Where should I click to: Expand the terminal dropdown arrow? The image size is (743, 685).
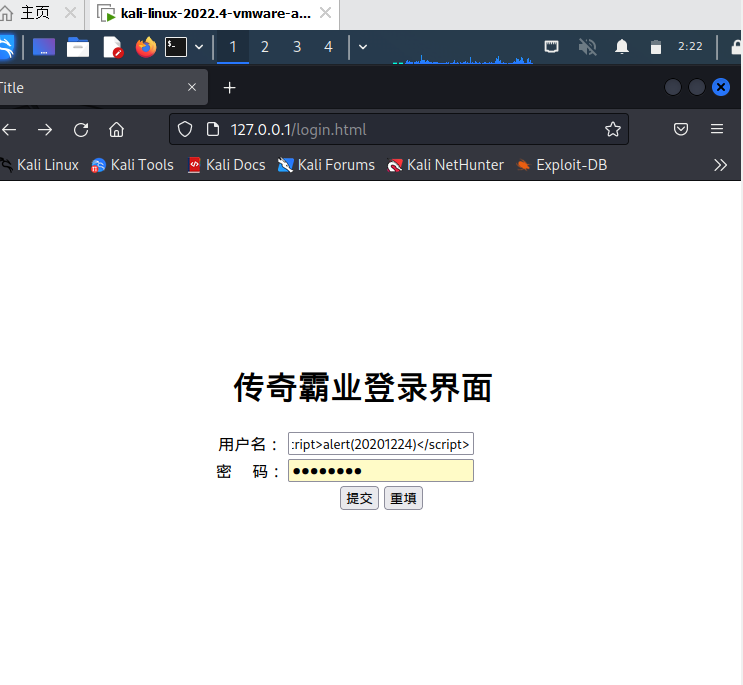[199, 47]
